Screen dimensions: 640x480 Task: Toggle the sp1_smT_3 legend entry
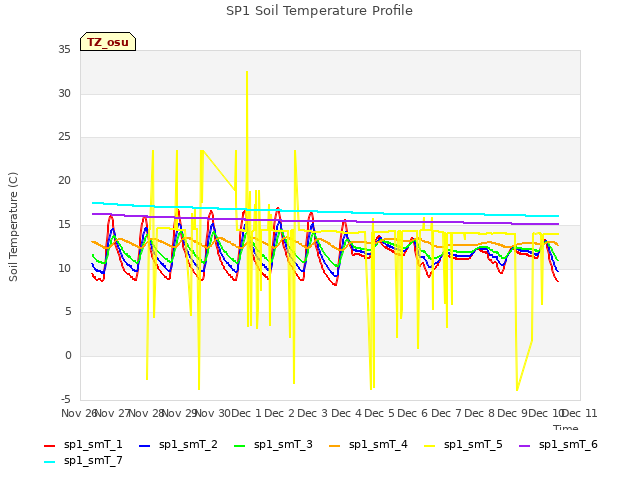coord(273,445)
